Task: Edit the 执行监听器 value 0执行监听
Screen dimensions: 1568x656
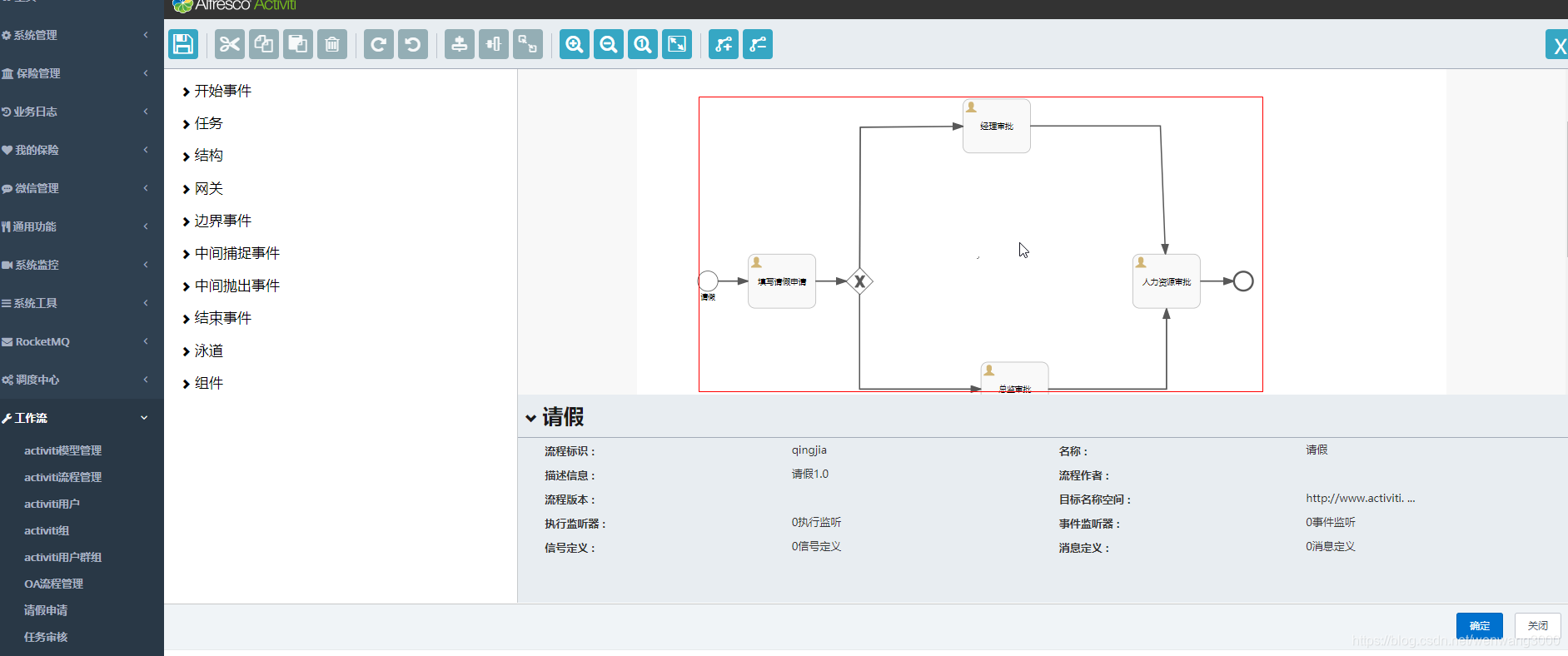Action: (816, 522)
